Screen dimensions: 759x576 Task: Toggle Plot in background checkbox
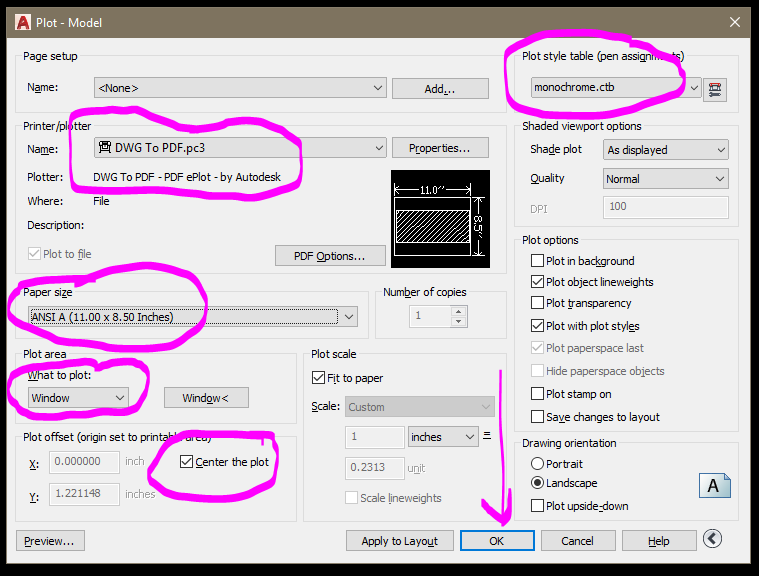[537, 261]
